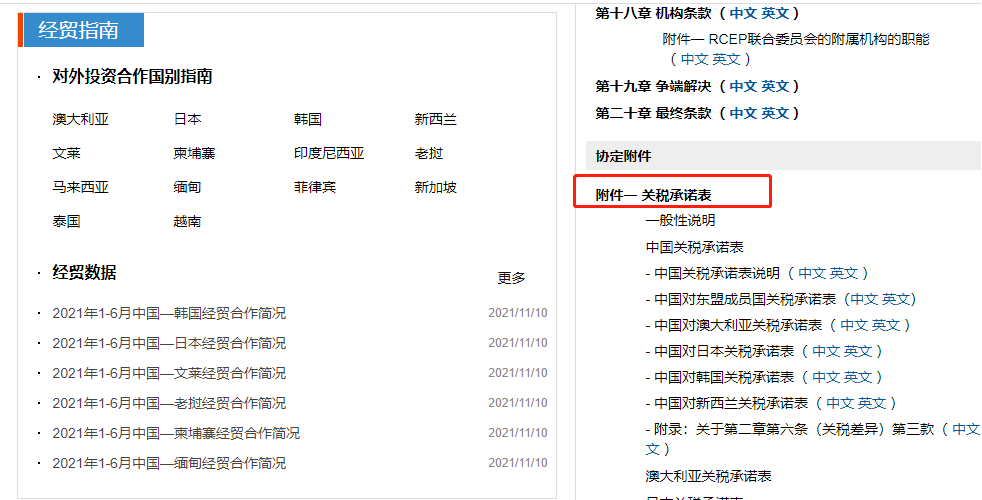982x500 pixels.
Task: Open the 日本 country guide link
Action: (187, 119)
